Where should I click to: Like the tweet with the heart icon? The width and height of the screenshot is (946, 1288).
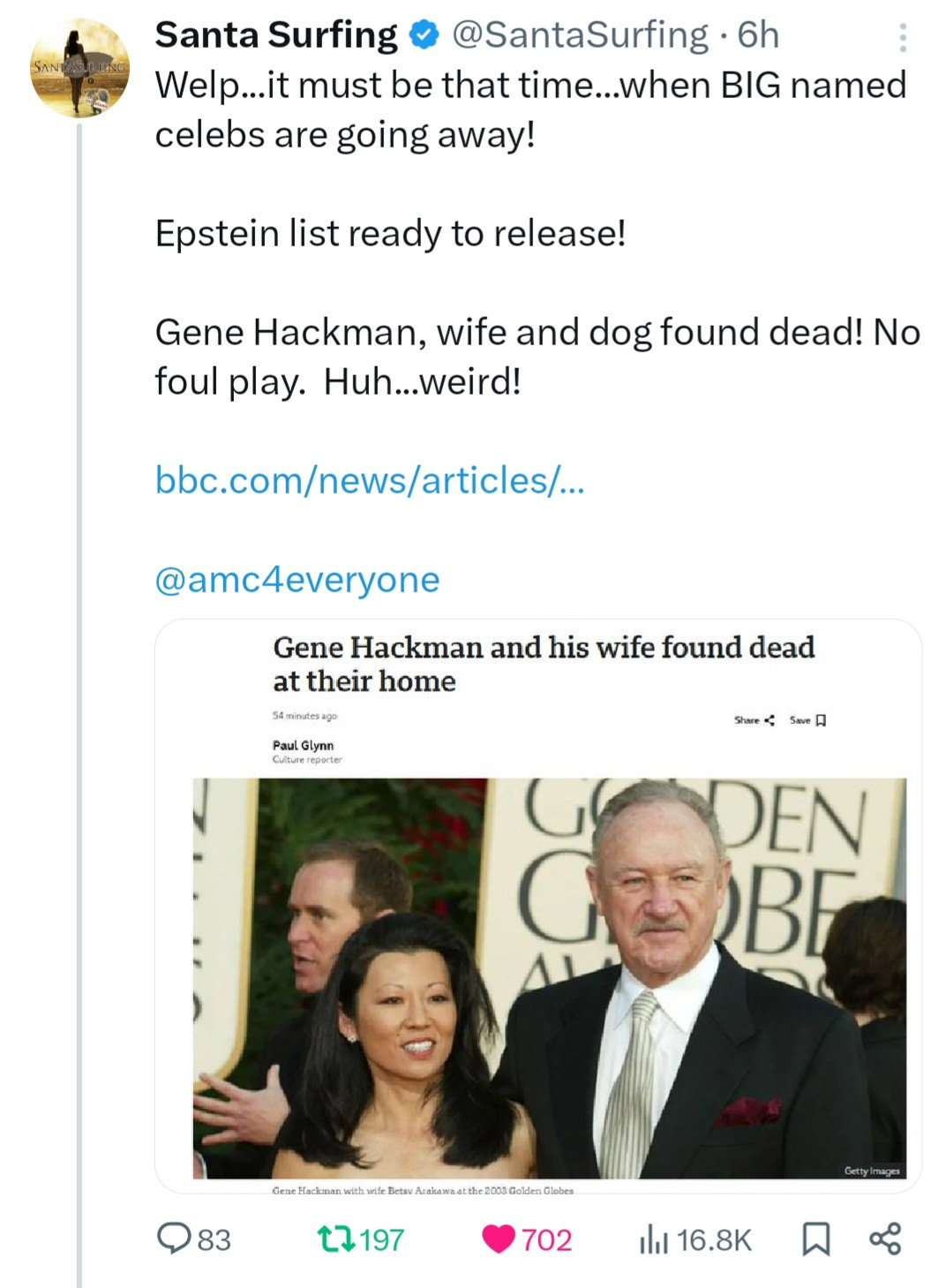coord(499,1239)
